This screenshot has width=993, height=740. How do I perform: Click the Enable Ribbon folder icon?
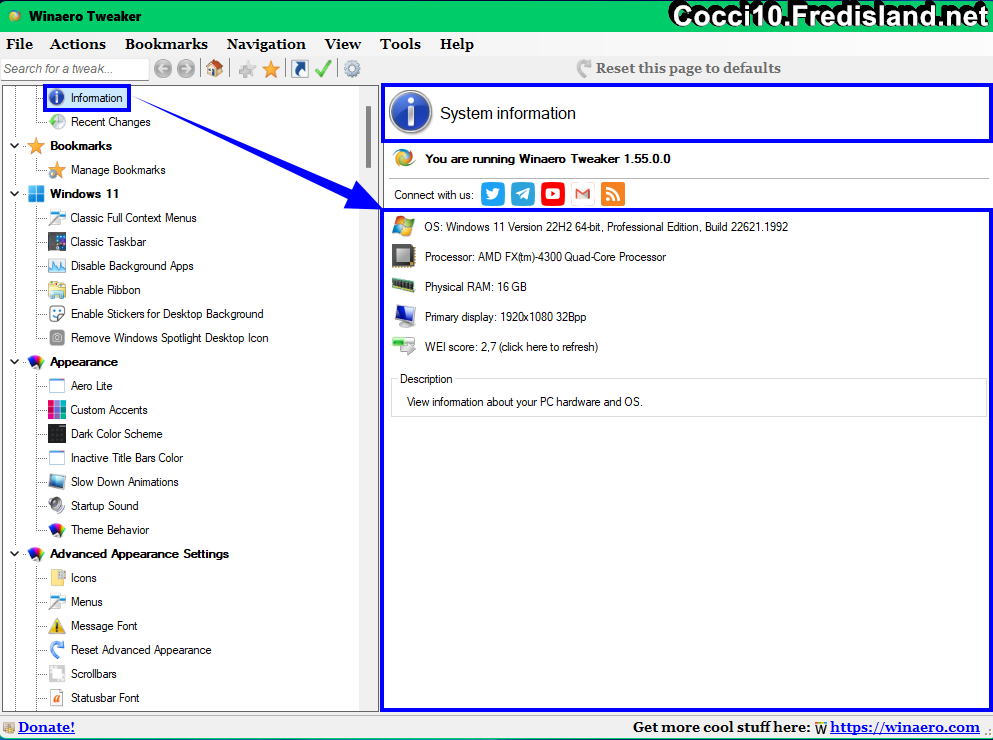(57, 290)
